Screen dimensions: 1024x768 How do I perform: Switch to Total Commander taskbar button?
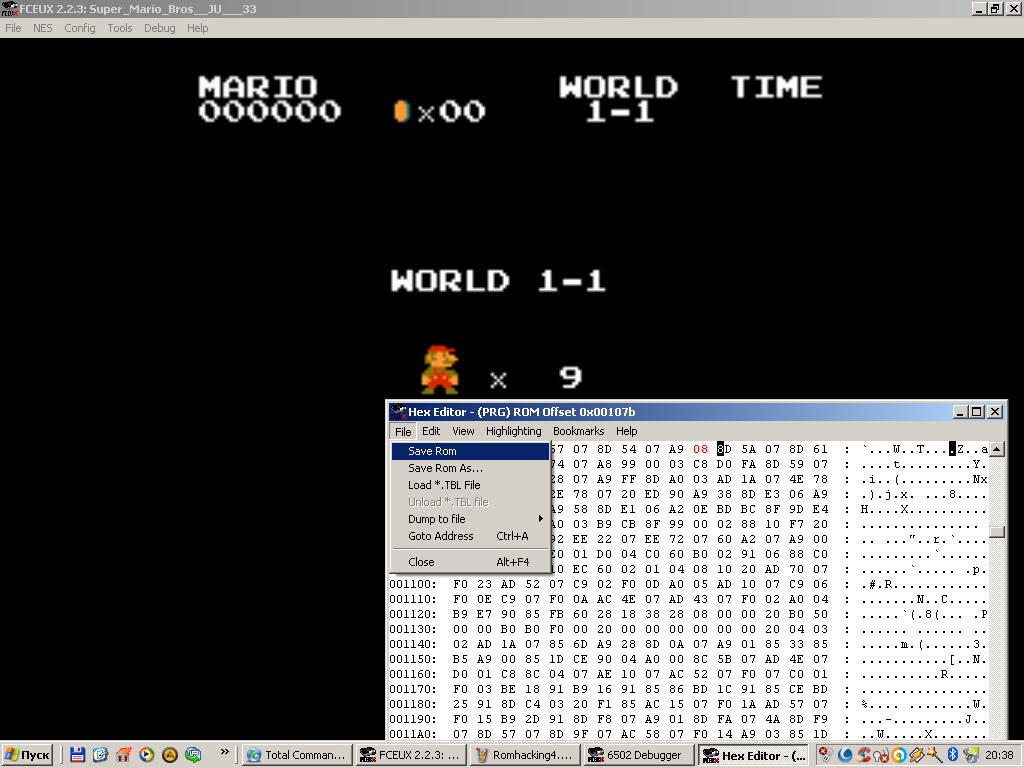pyautogui.click(x=297, y=755)
